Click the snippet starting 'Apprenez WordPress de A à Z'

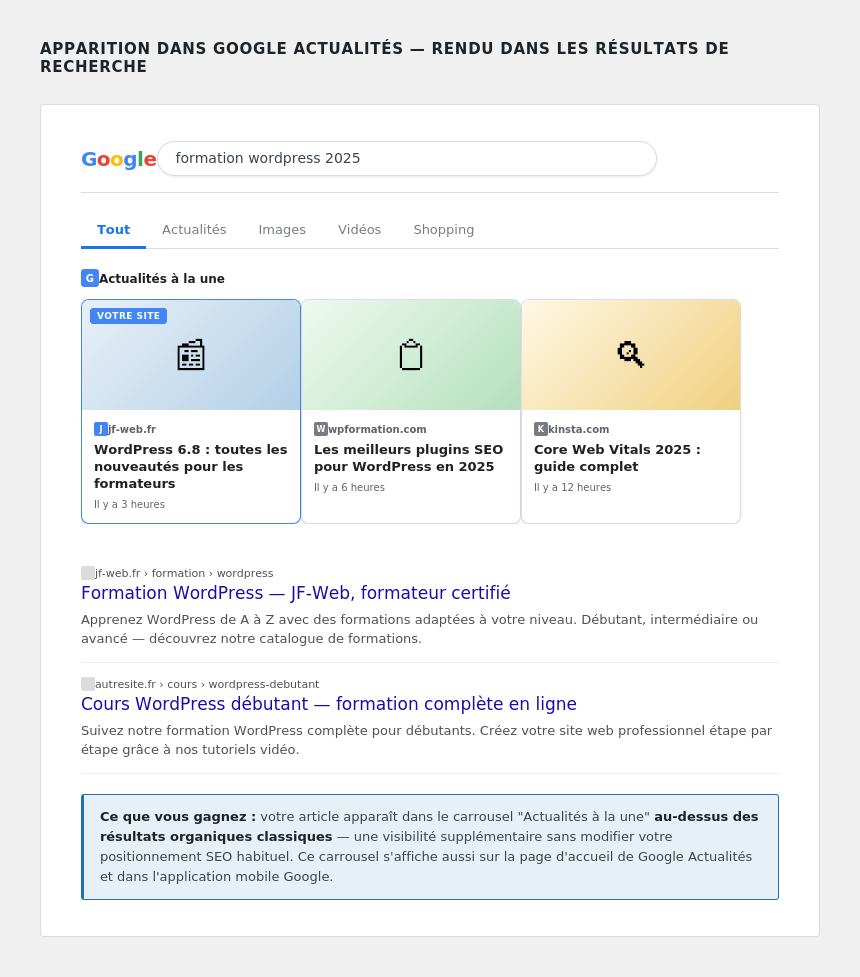click(x=419, y=629)
